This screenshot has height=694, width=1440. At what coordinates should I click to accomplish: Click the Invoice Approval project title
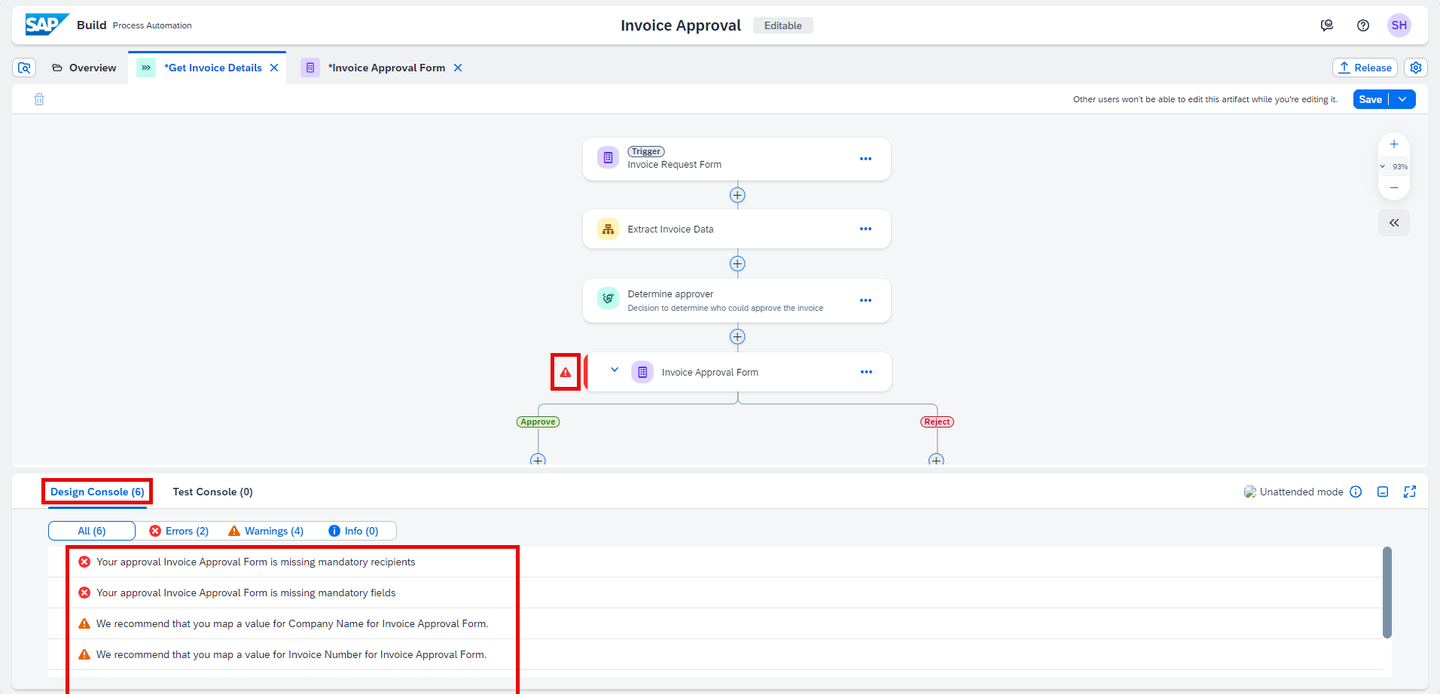(681, 26)
